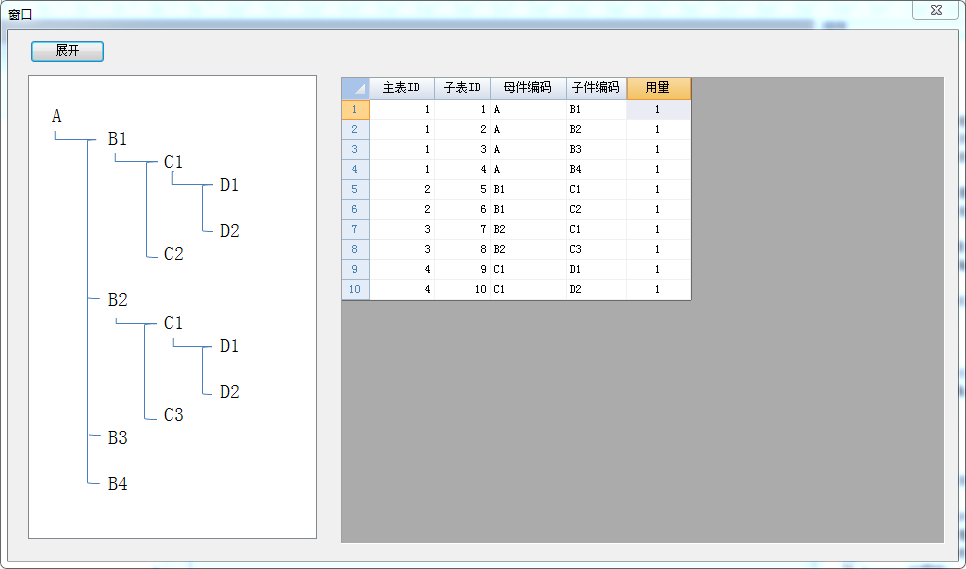
Task: Click the C3 cell in the grid
Action: [x=596, y=249]
